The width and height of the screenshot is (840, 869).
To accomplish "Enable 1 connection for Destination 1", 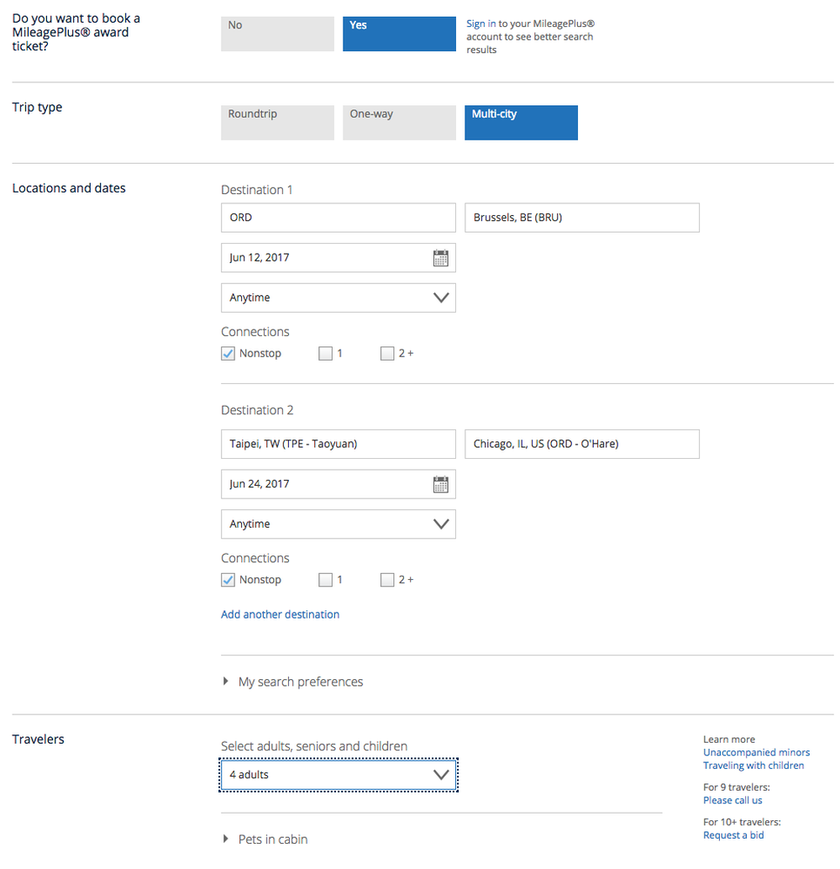I will click(325, 354).
